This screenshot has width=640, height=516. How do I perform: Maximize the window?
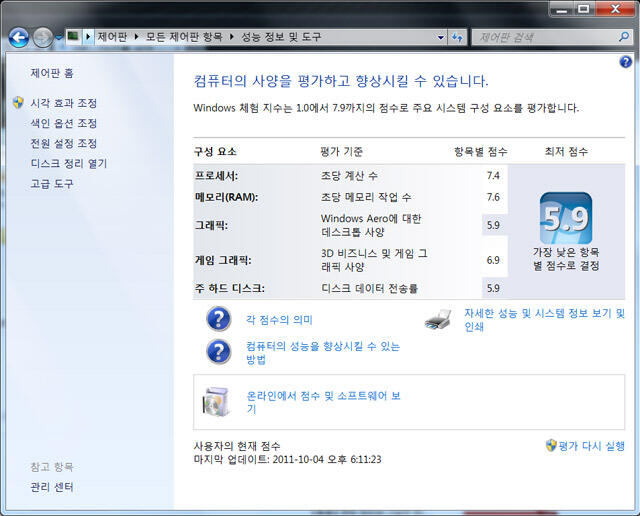[584, 9]
